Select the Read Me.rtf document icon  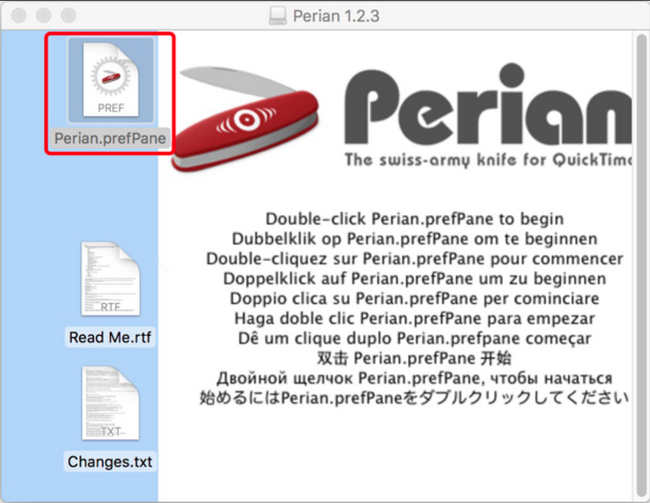tap(111, 279)
